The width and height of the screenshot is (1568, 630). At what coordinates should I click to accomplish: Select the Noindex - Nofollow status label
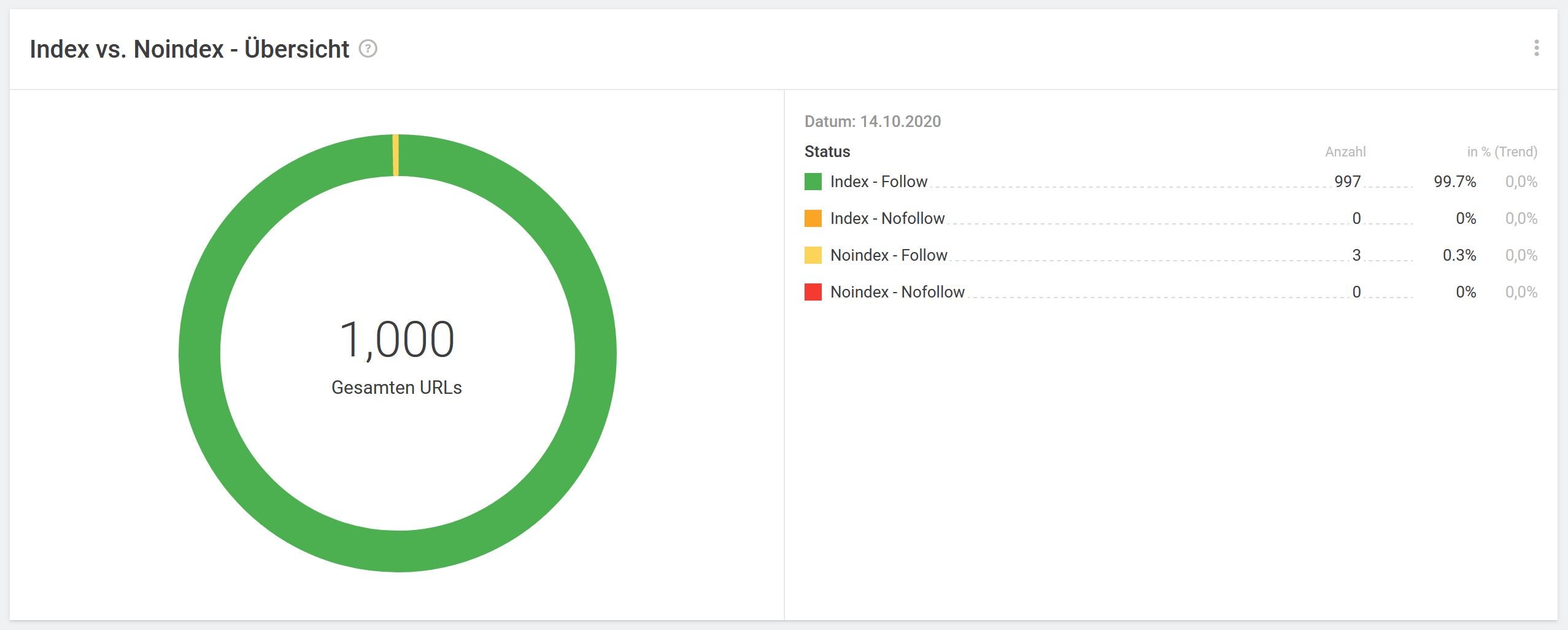click(897, 292)
